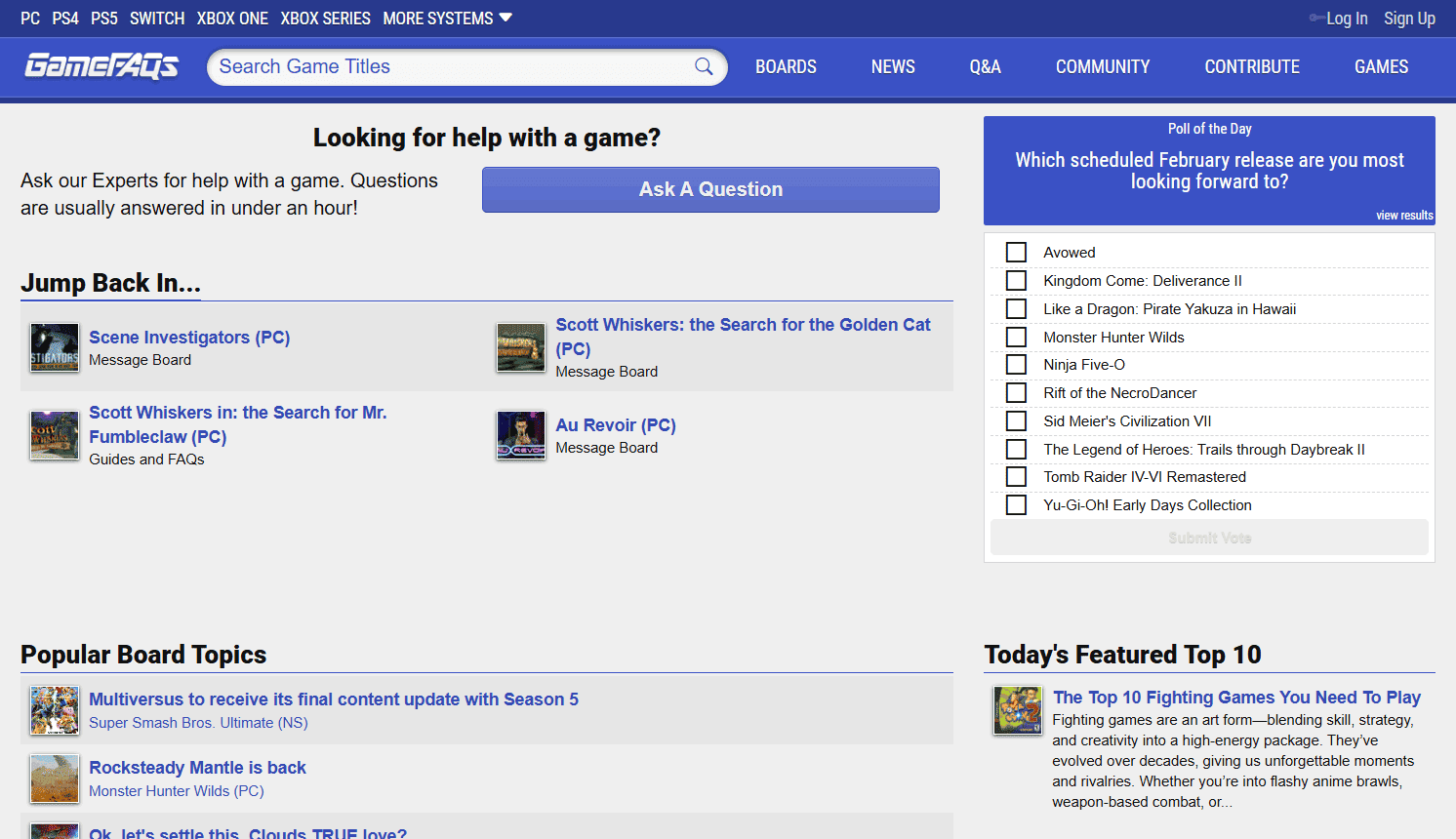Image resolution: width=1456 pixels, height=839 pixels.
Task: Expand the More Systems dropdown
Action: [x=447, y=19]
